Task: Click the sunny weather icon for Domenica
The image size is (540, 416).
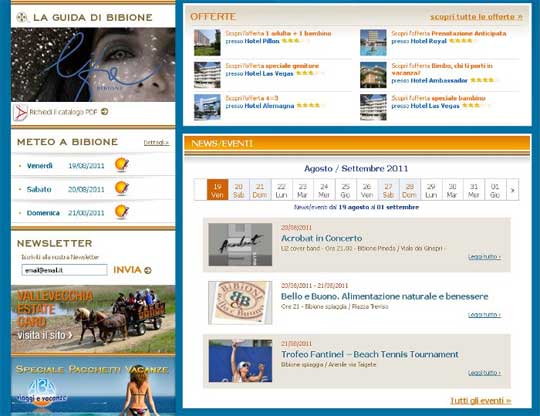Action: (122, 212)
